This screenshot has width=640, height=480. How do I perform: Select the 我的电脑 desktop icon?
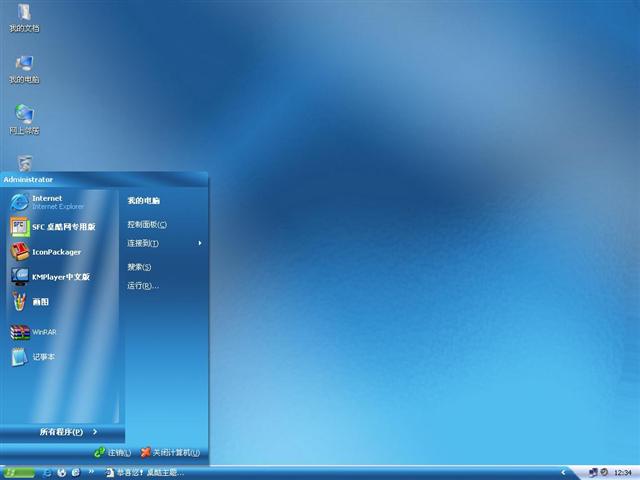click(x=24, y=69)
